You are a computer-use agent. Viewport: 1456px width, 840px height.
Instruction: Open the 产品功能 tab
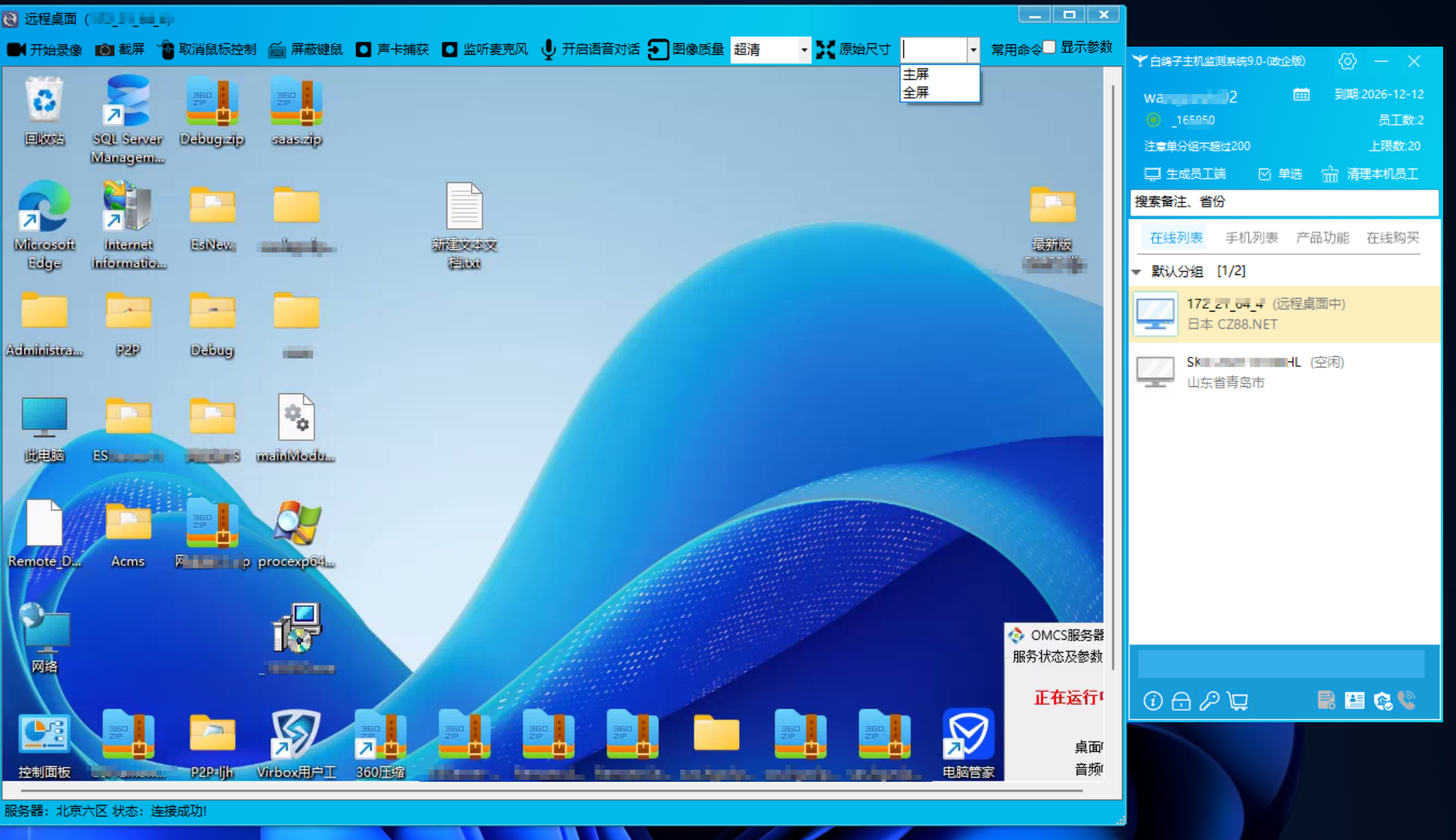click(1322, 238)
